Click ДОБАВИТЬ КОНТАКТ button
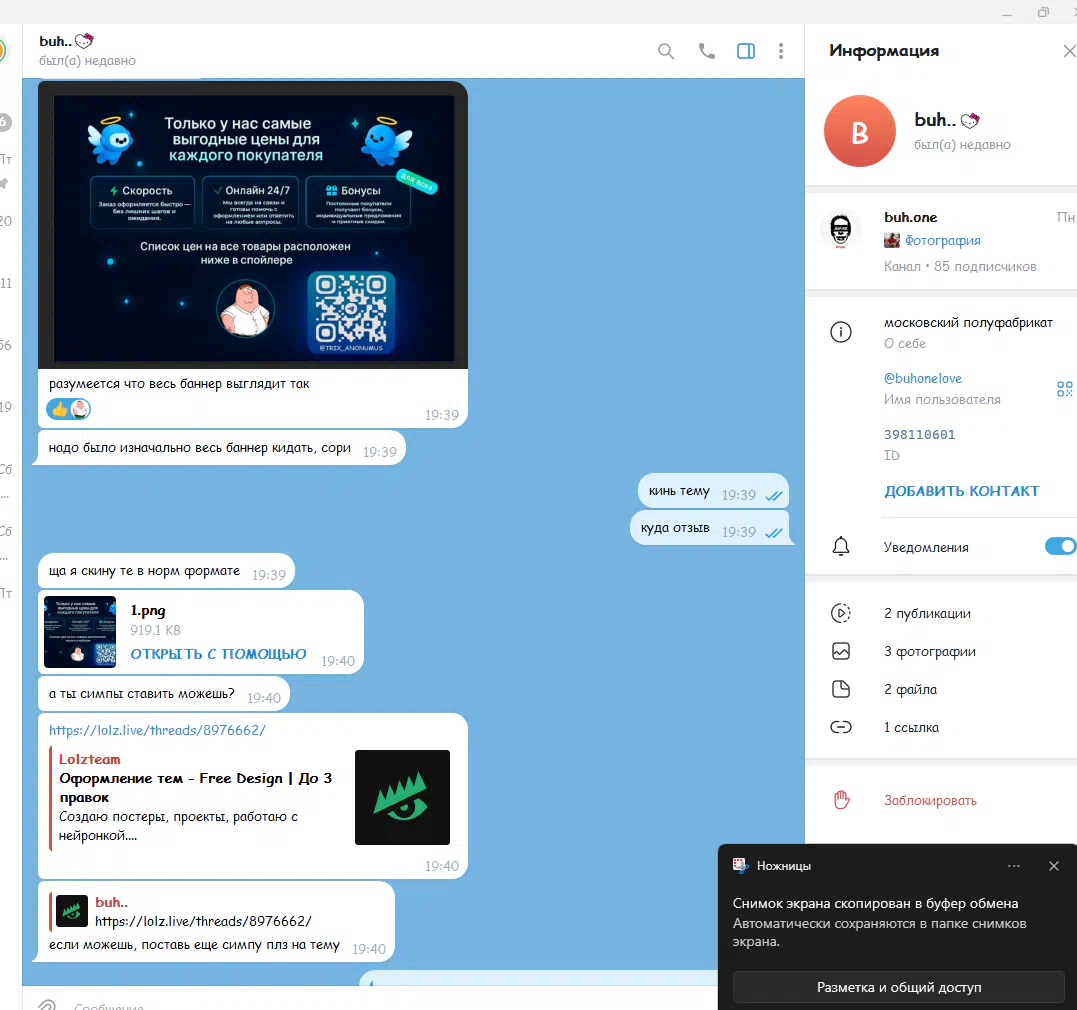Screen dimensions: 1077x1010 (961, 491)
